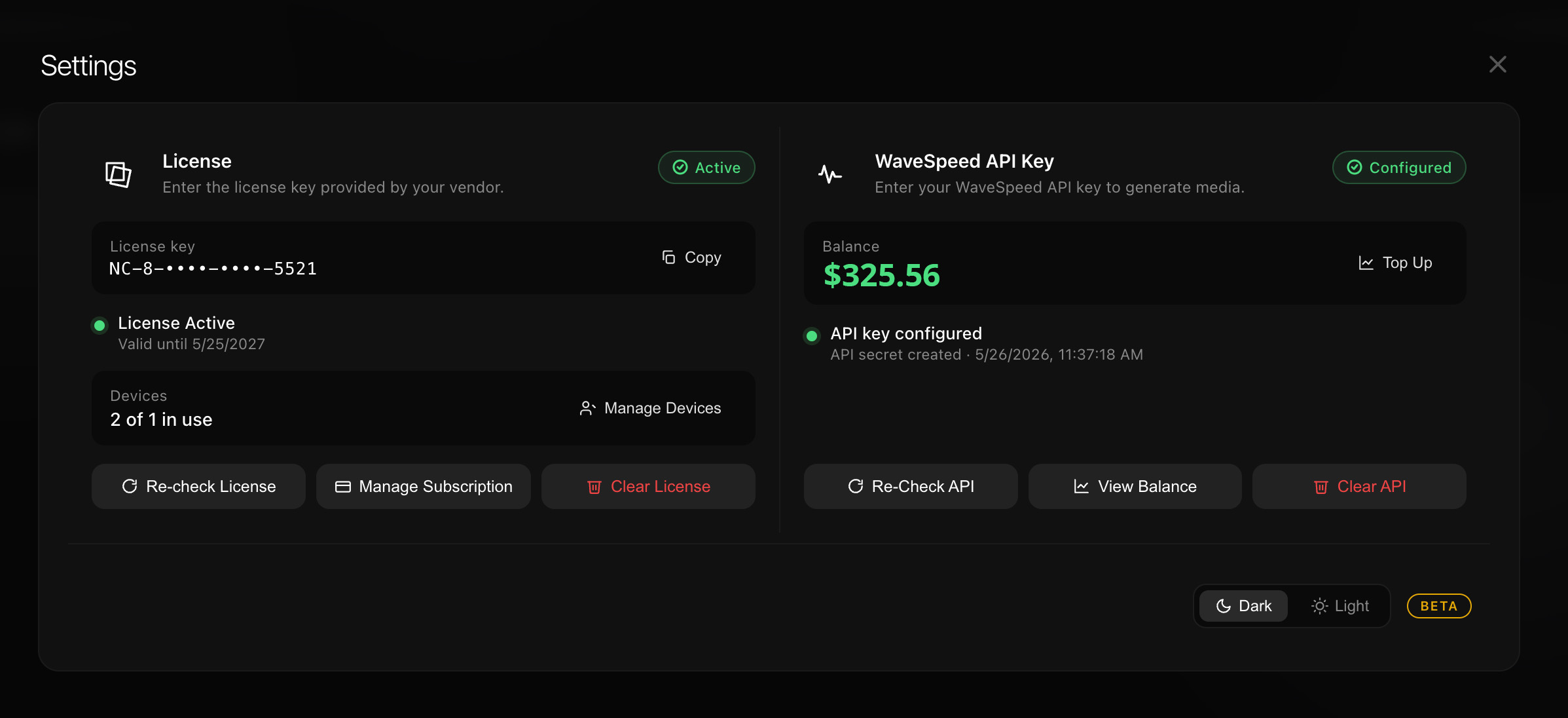Click the WaveSpeed pulse waveform icon
Screen dimensions: 1568x718
[830, 174]
